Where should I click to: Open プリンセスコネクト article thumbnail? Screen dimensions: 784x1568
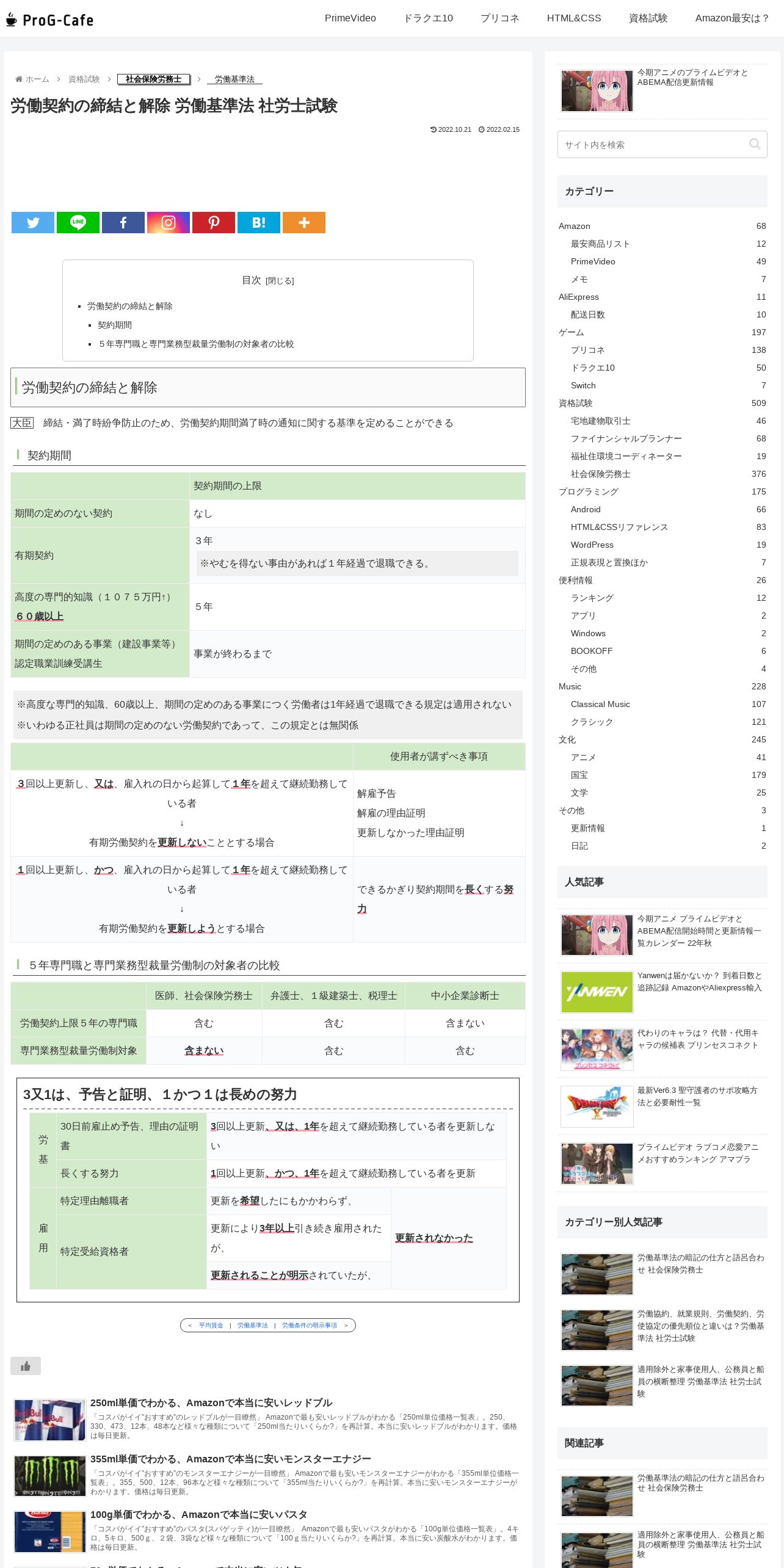point(597,1050)
